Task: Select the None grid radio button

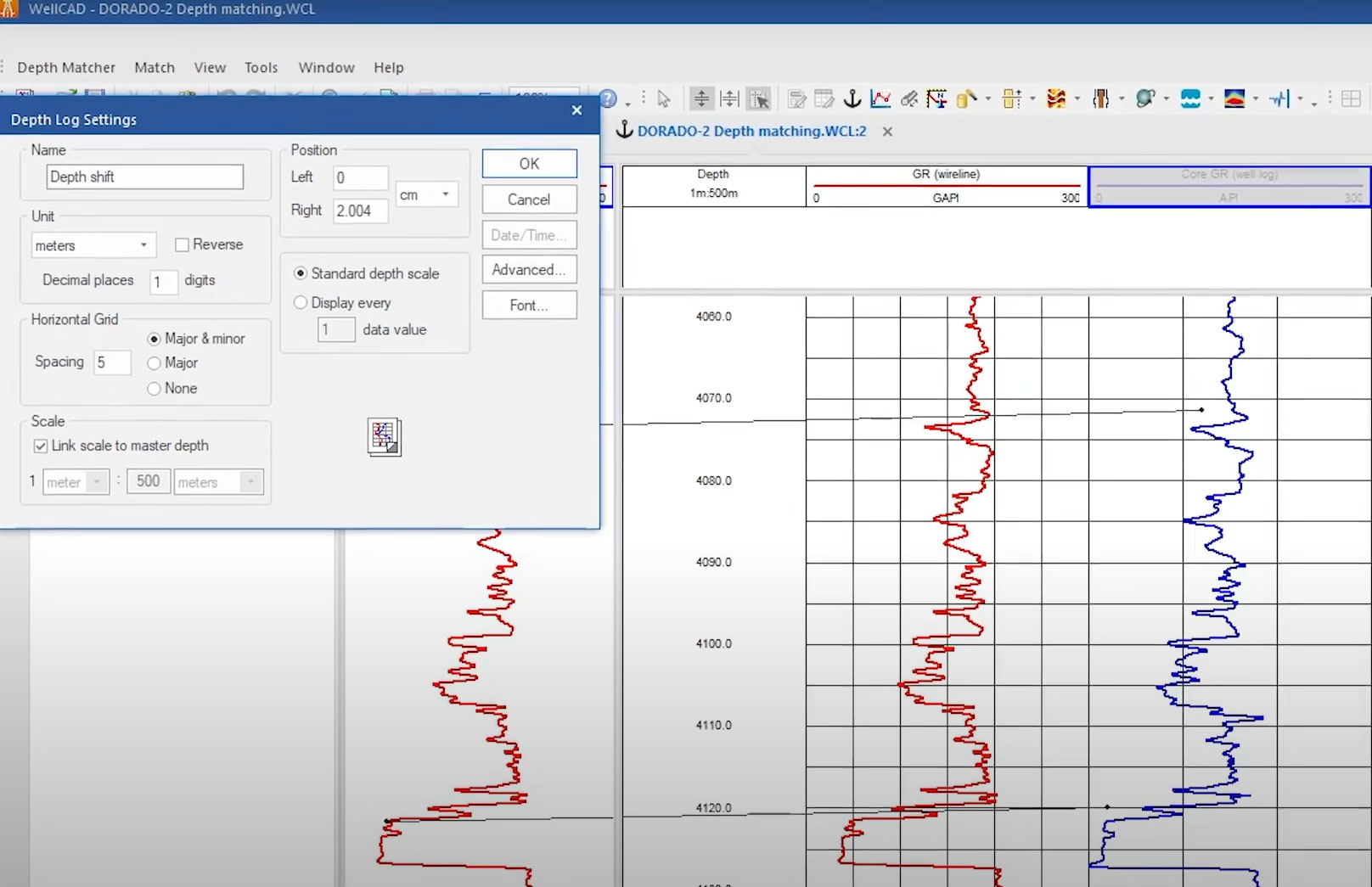Action: (x=154, y=389)
